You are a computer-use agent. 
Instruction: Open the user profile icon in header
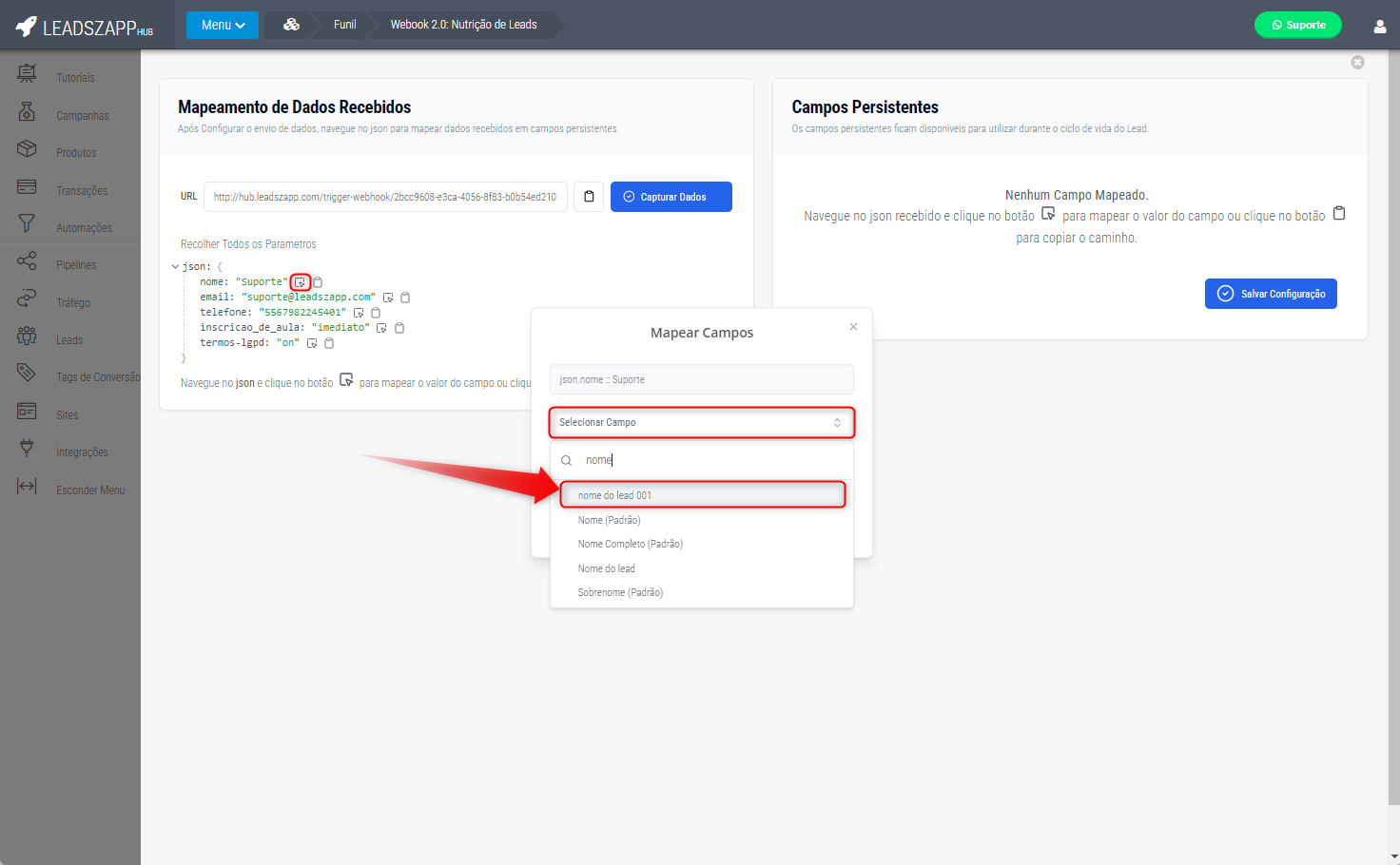(x=1379, y=26)
